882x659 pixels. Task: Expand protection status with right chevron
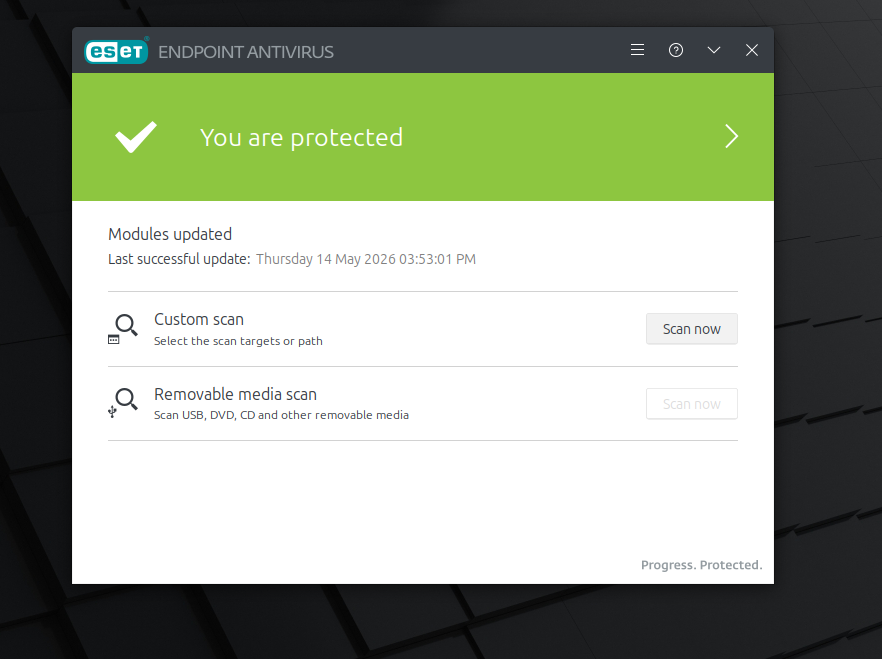pyautogui.click(x=731, y=136)
